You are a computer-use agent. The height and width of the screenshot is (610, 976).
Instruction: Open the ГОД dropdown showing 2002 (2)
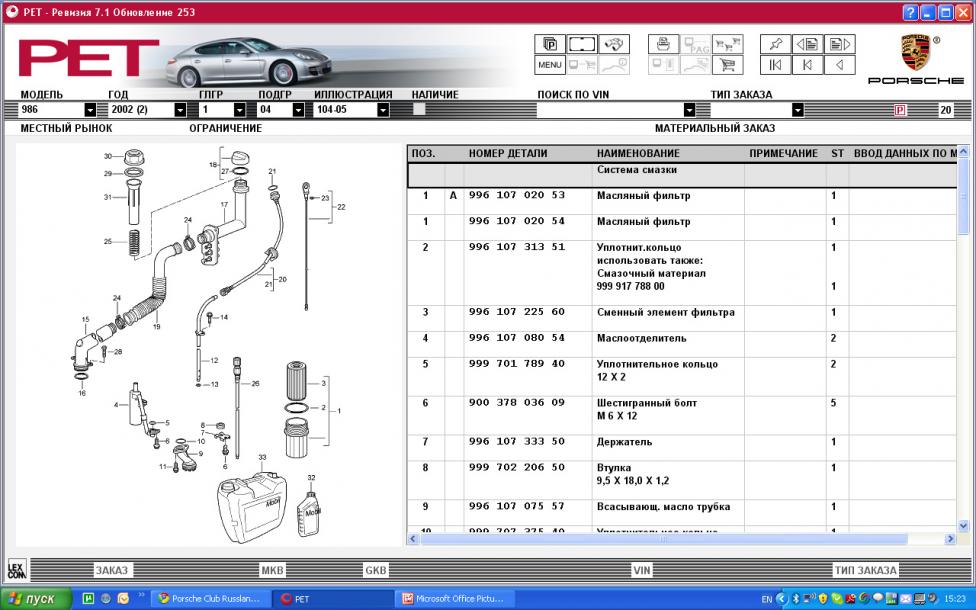[x=180, y=110]
